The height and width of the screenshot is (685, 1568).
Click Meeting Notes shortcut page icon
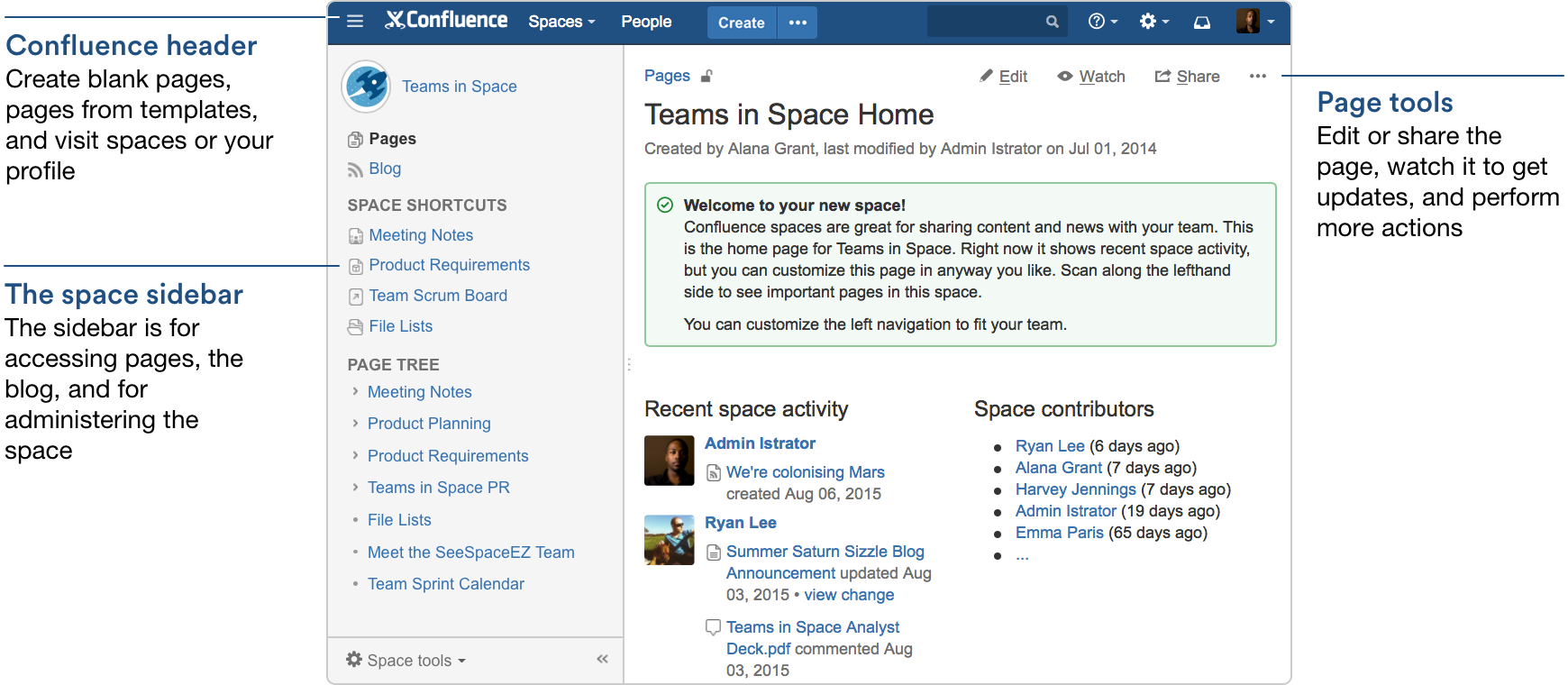(356, 236)
